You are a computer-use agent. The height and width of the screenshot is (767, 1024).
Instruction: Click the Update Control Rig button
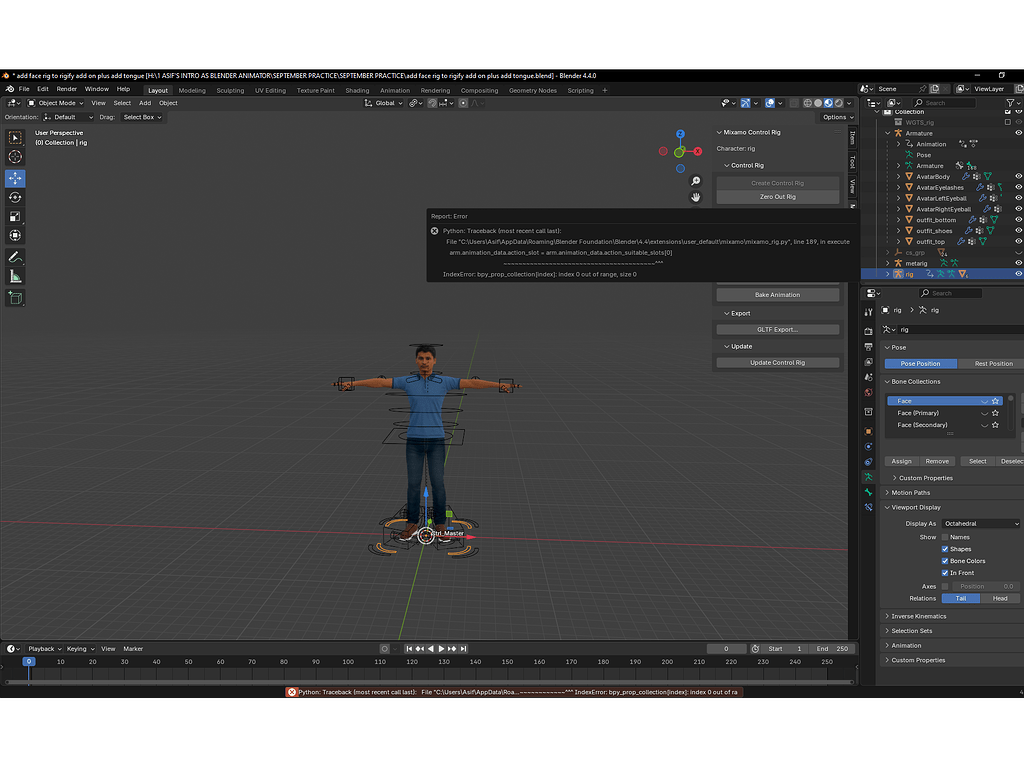(x=778, y=363)
